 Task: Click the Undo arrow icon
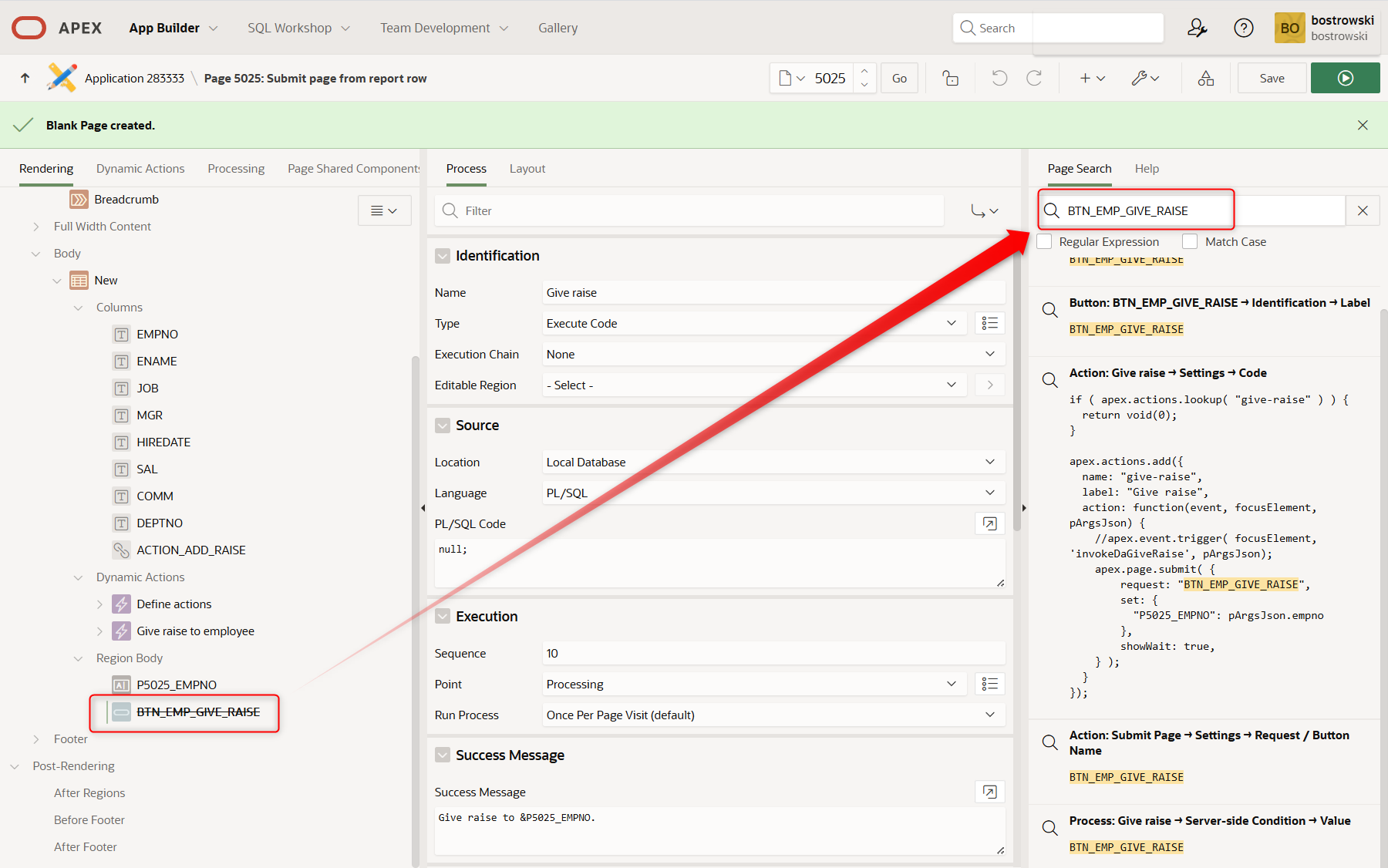pyautogui.click(x=999, y=78)
